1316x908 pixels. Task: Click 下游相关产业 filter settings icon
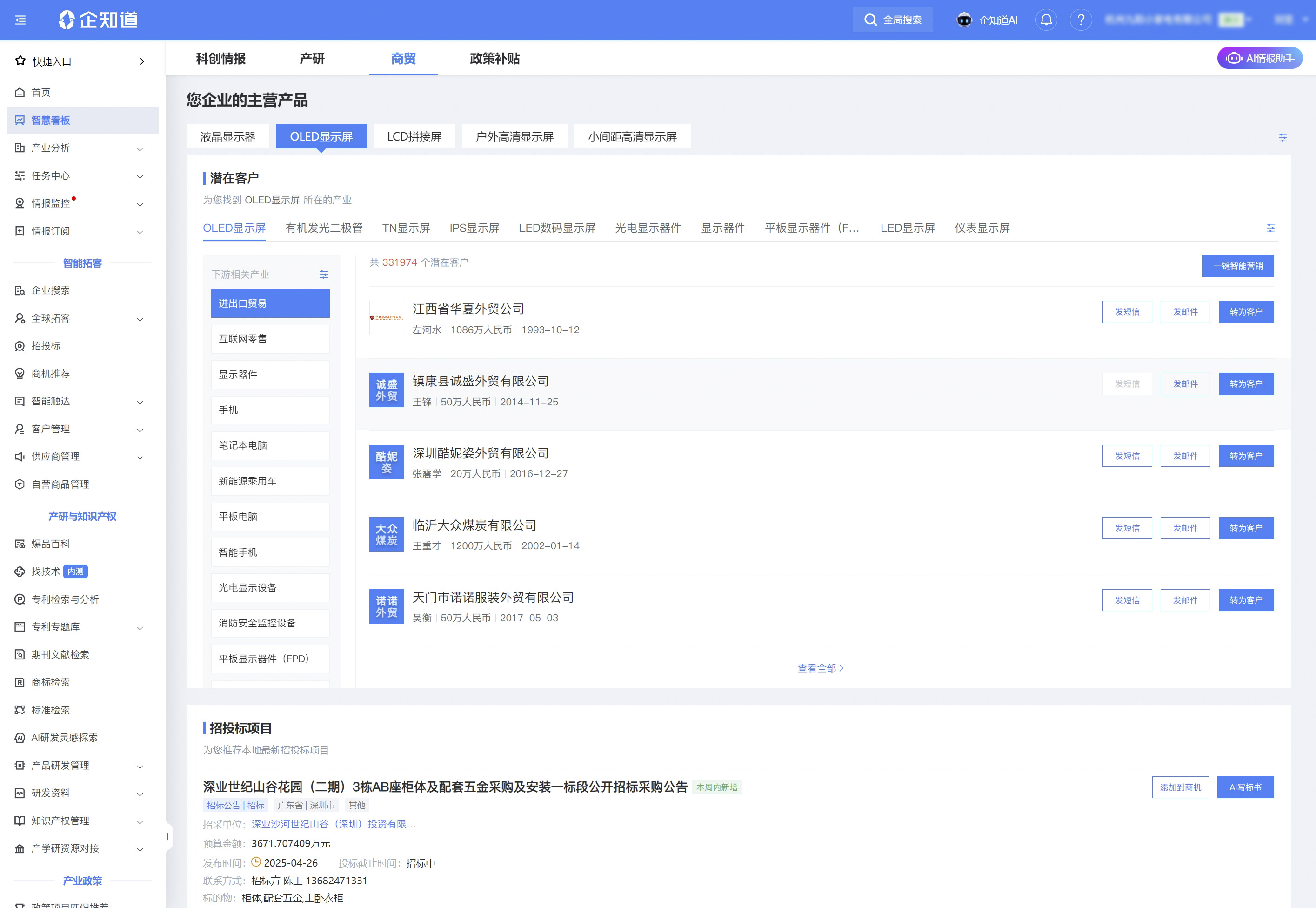pos(324,275)
